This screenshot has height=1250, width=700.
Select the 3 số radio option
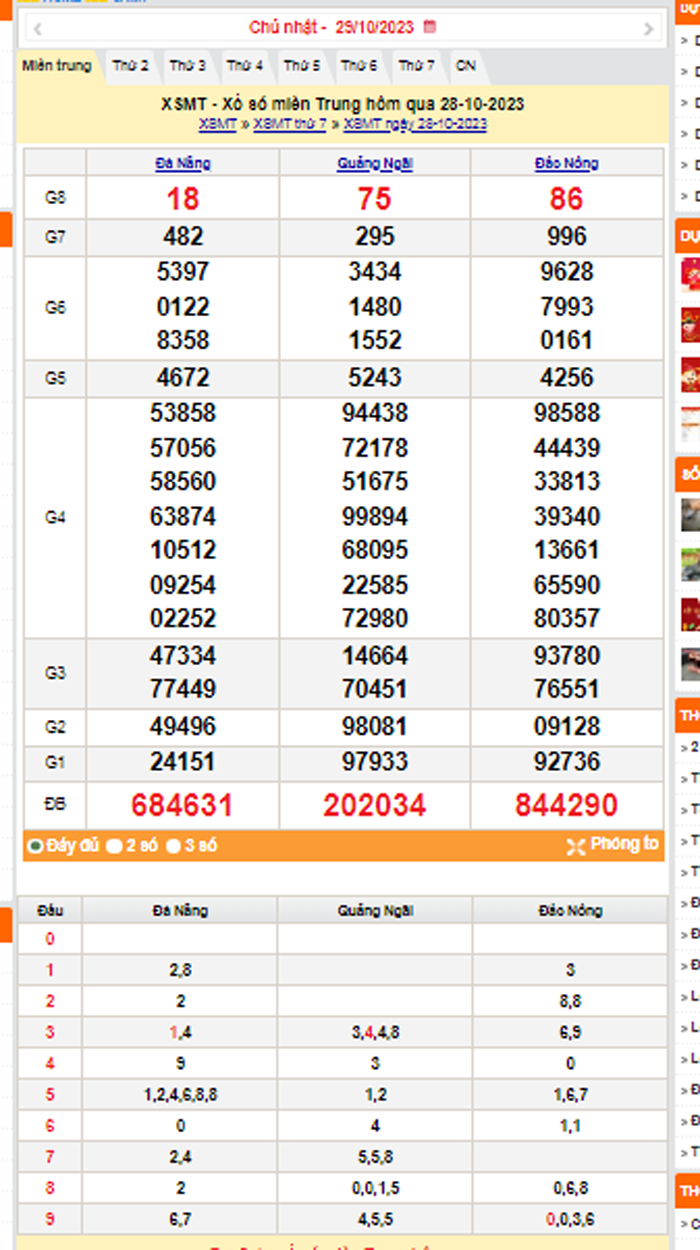(174, 846)
